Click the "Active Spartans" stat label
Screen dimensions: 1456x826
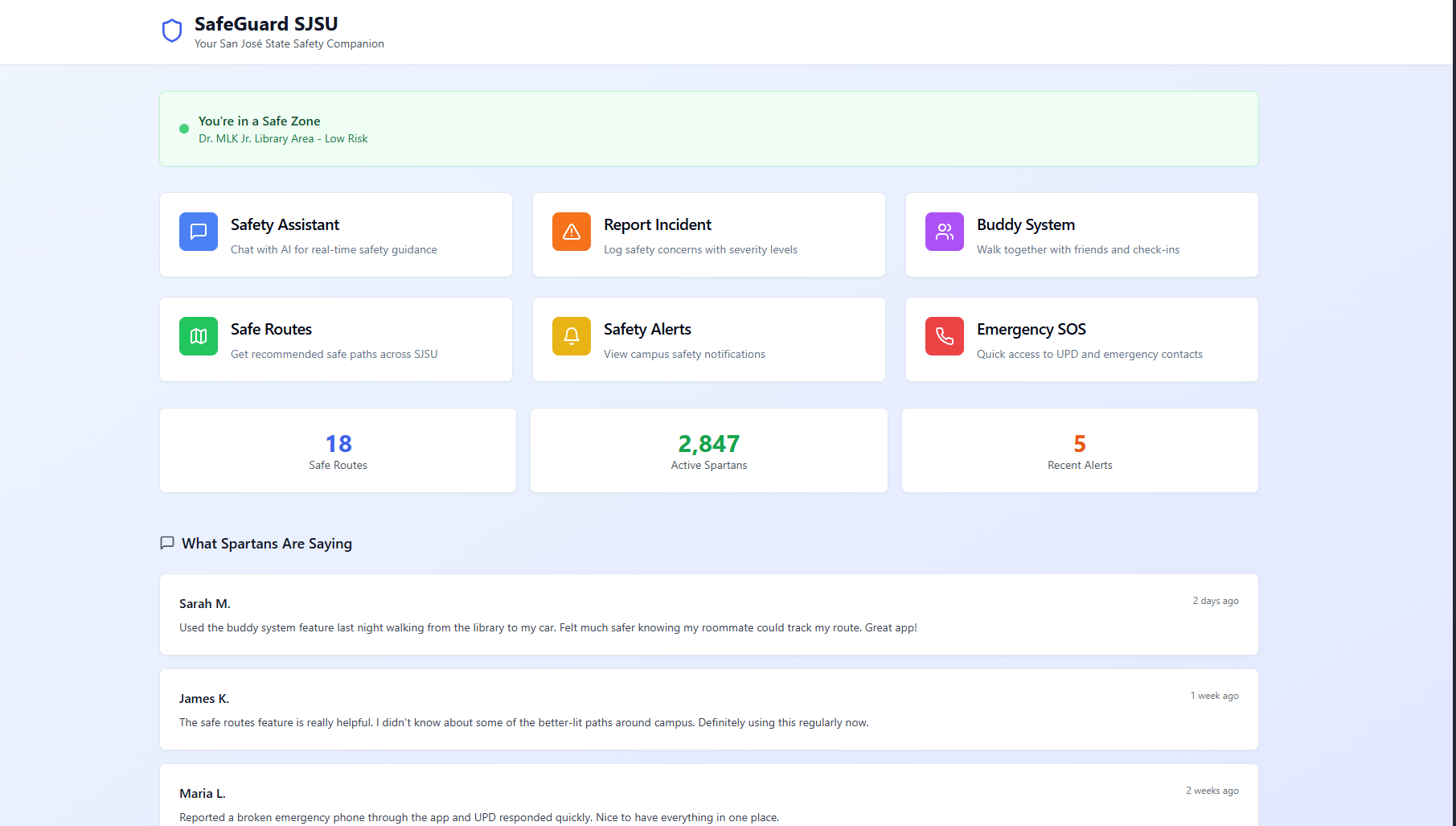coord(709,465)
